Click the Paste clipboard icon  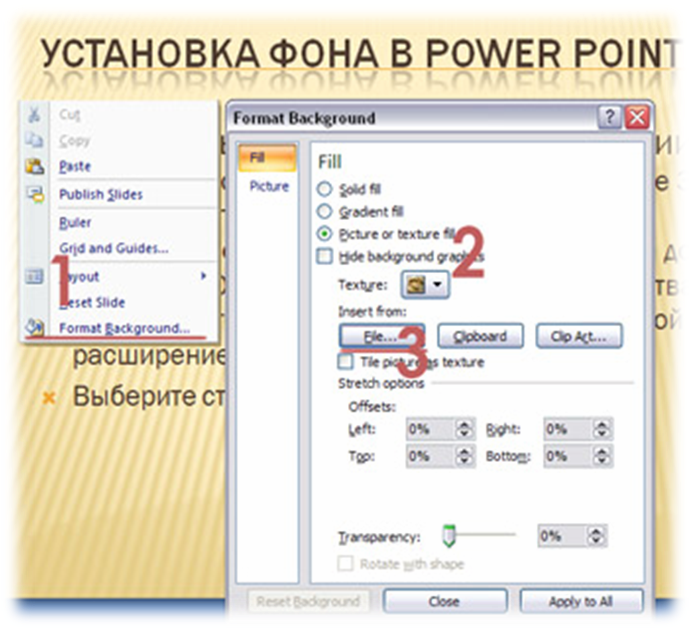(x=34, y=166)
